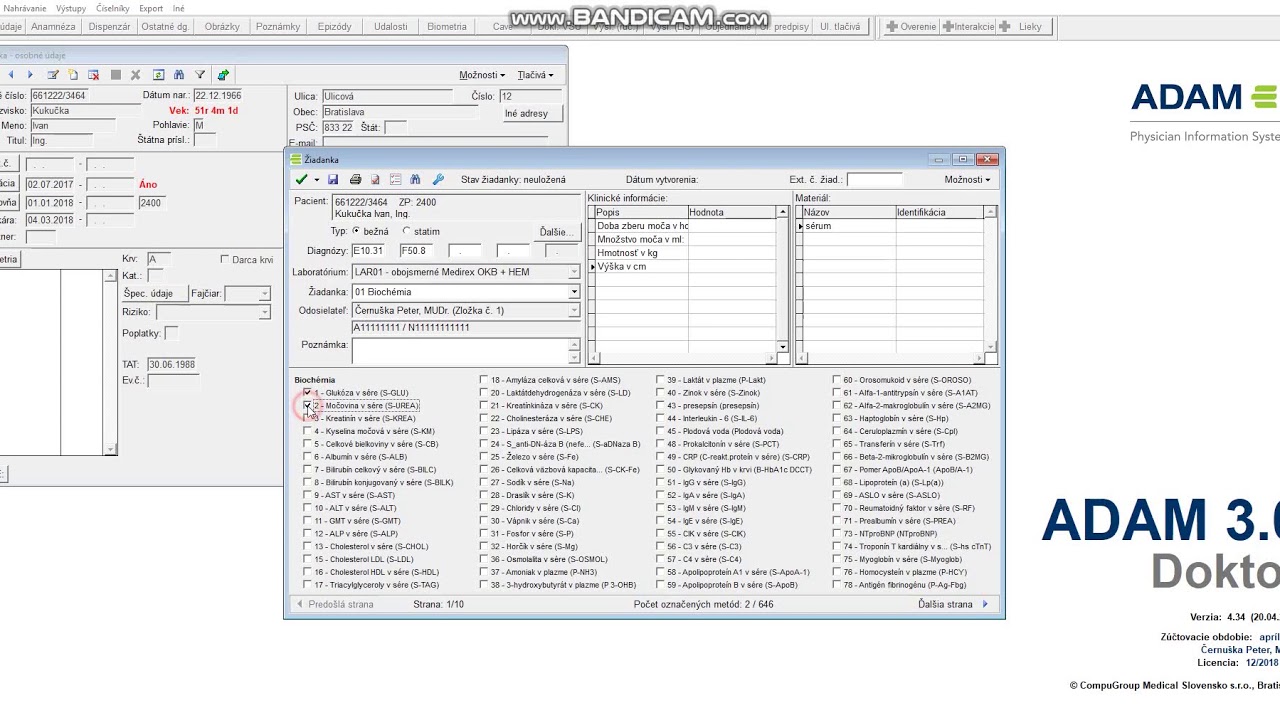Viewport: 1280px width, 720px height.
Task: Click the Overenie plus toolbar item
Action: 911,27
